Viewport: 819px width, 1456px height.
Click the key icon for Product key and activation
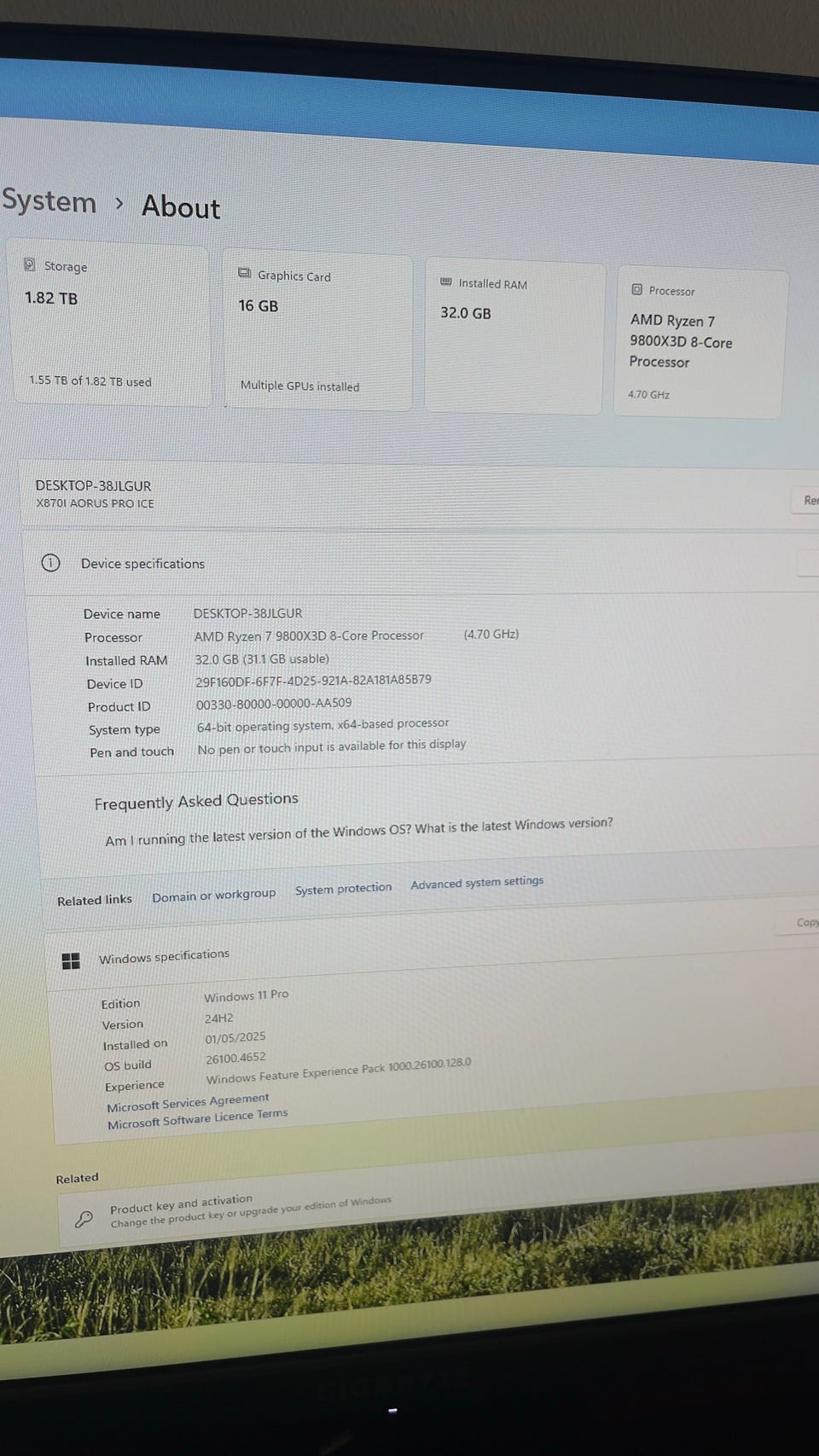click(x=84, y=1219)
